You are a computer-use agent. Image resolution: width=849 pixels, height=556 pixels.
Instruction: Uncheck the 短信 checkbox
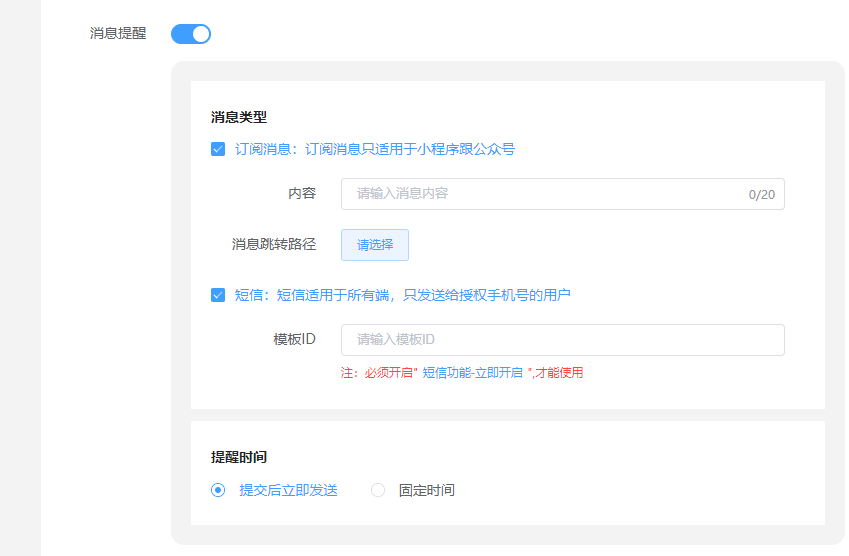click(x=218, y=295)
